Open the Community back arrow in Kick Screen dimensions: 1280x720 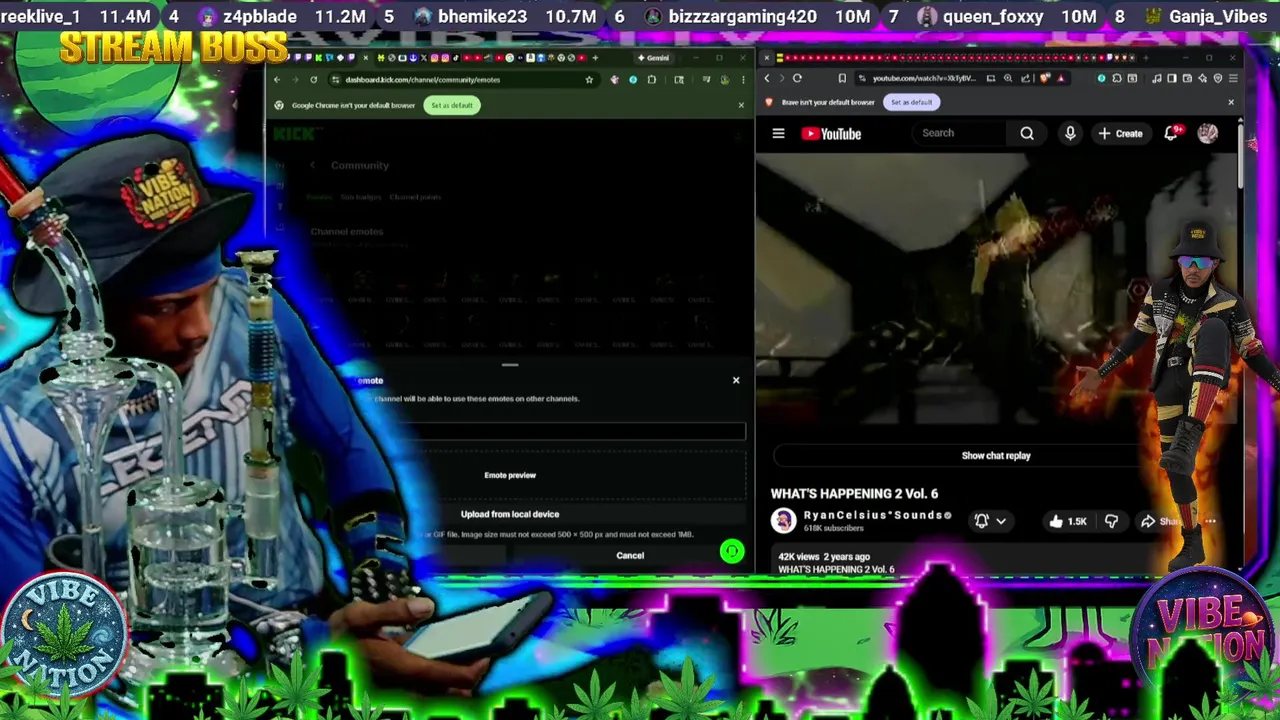click(x=313, y=165)
